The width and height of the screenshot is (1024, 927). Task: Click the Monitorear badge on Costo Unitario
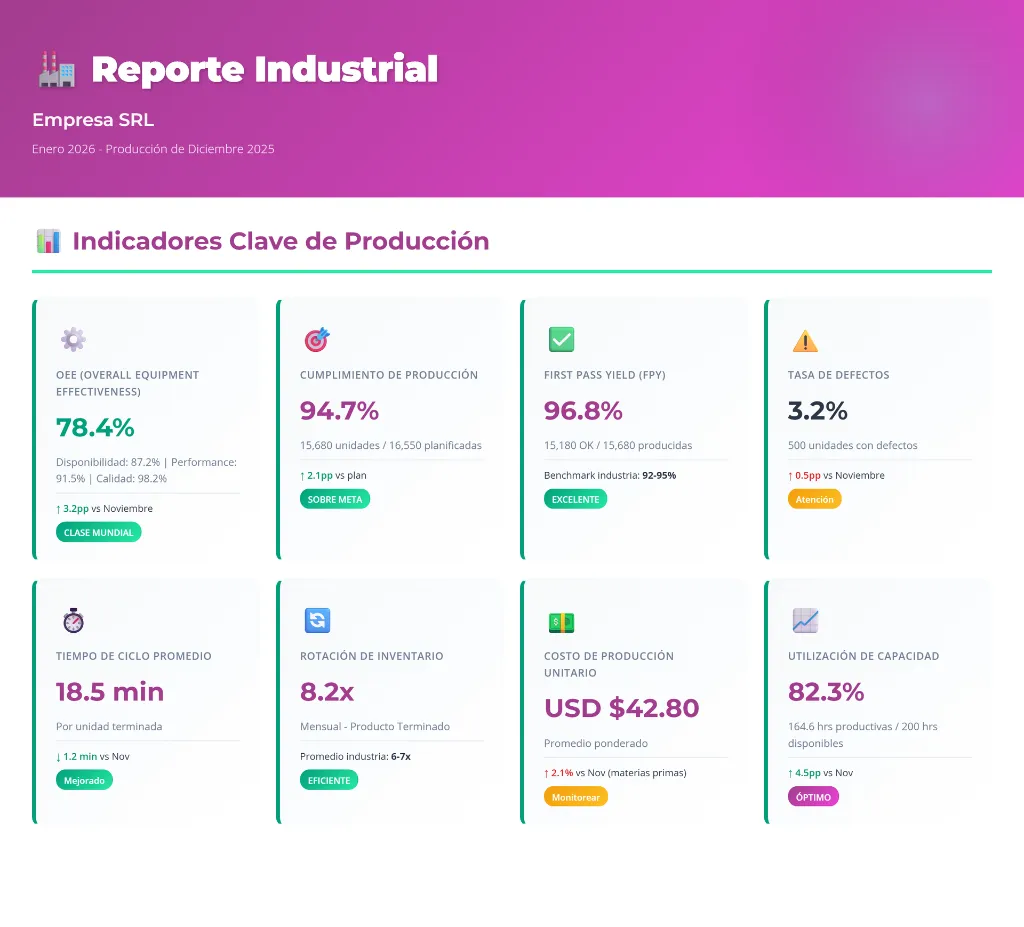pyautogui.click(x=576, y=797)
